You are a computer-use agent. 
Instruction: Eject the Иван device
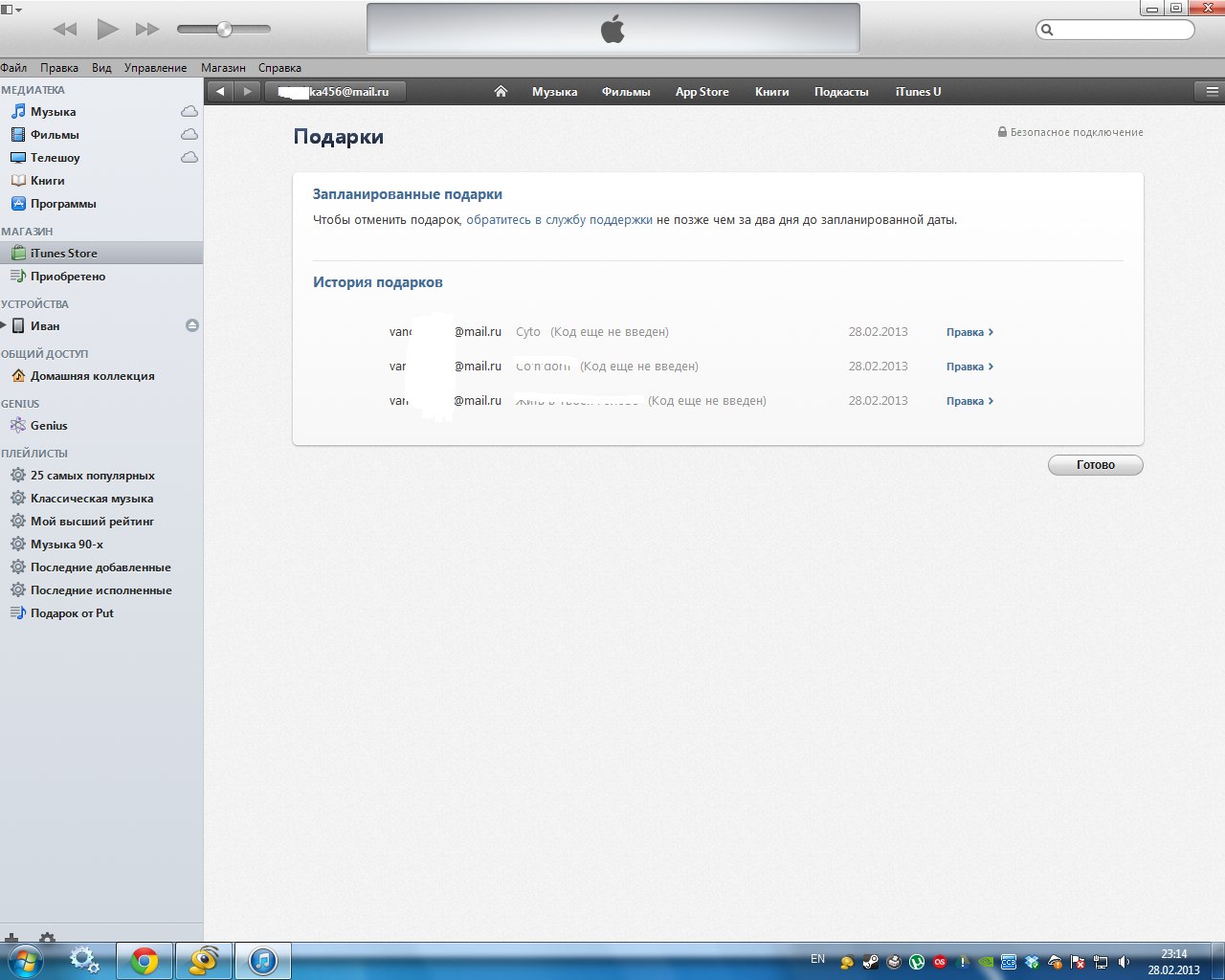point(192,326)
